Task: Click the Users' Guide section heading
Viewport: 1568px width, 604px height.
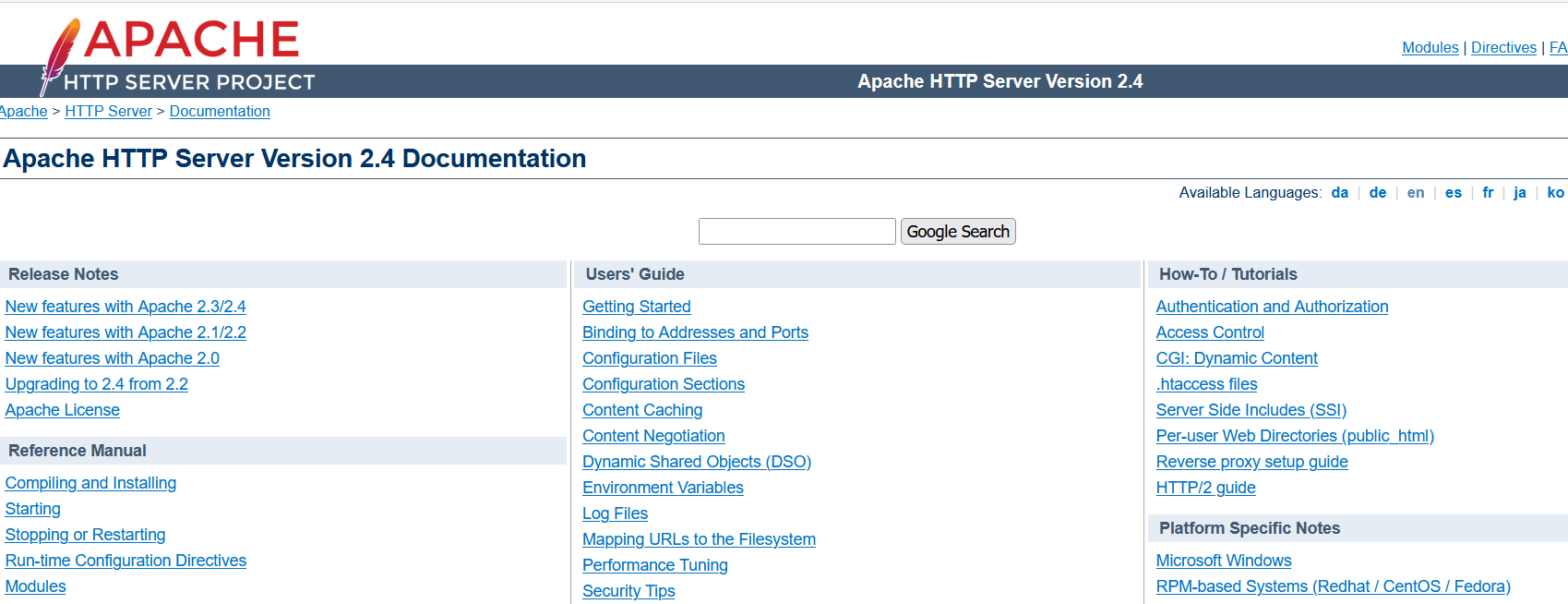Action: tap(635, 274)
